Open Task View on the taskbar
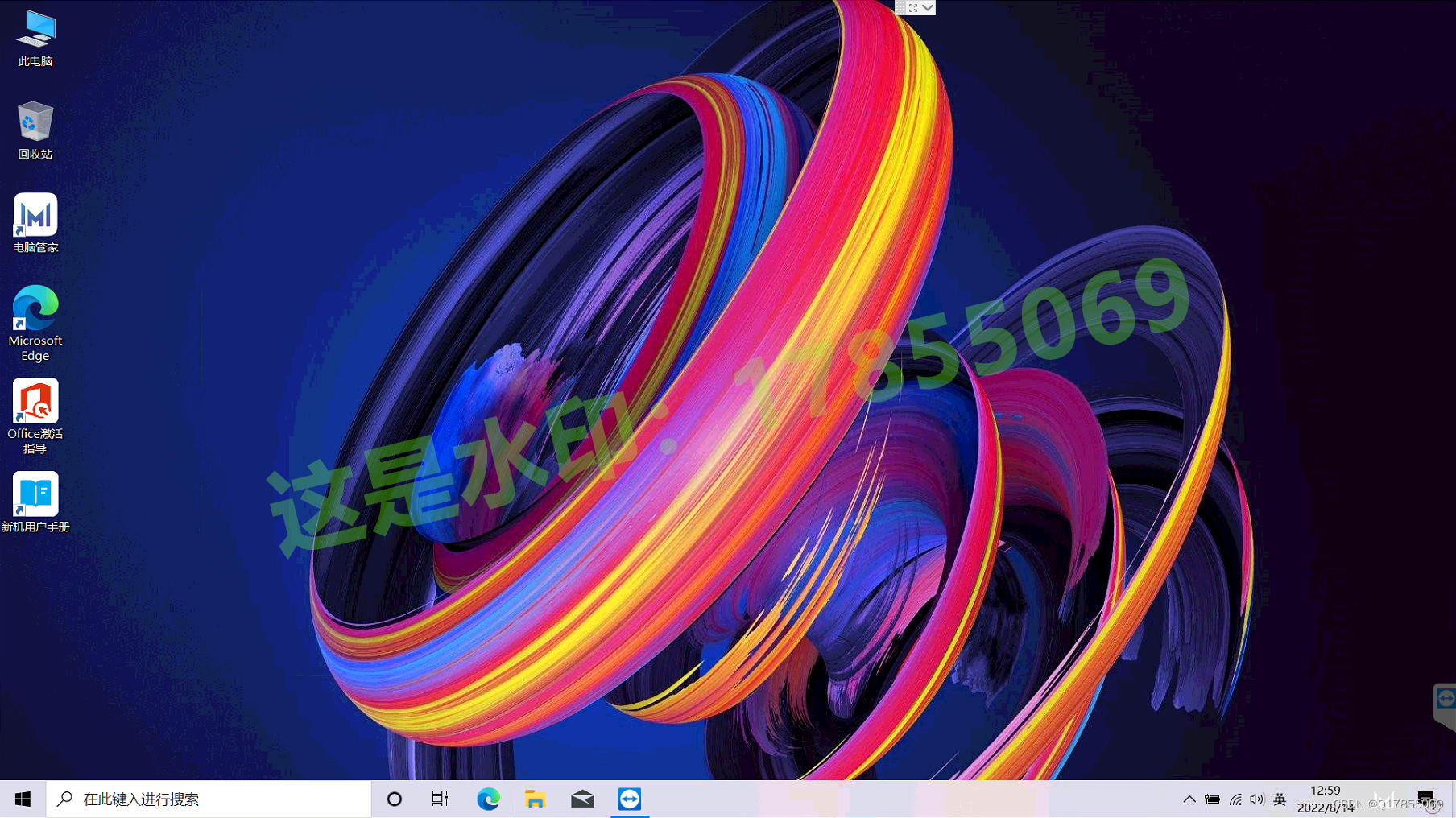This screenshot has height=818, width=1456. [440, 799]
